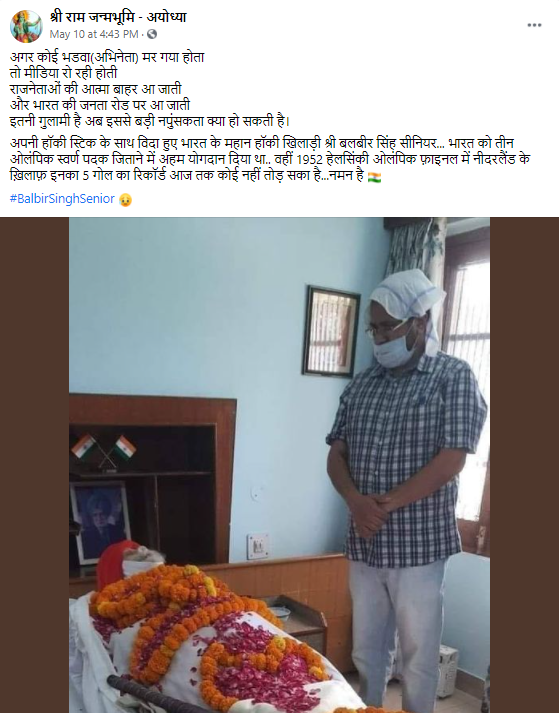
Task: Click the left brown border of the image
Action: point(35,465)
